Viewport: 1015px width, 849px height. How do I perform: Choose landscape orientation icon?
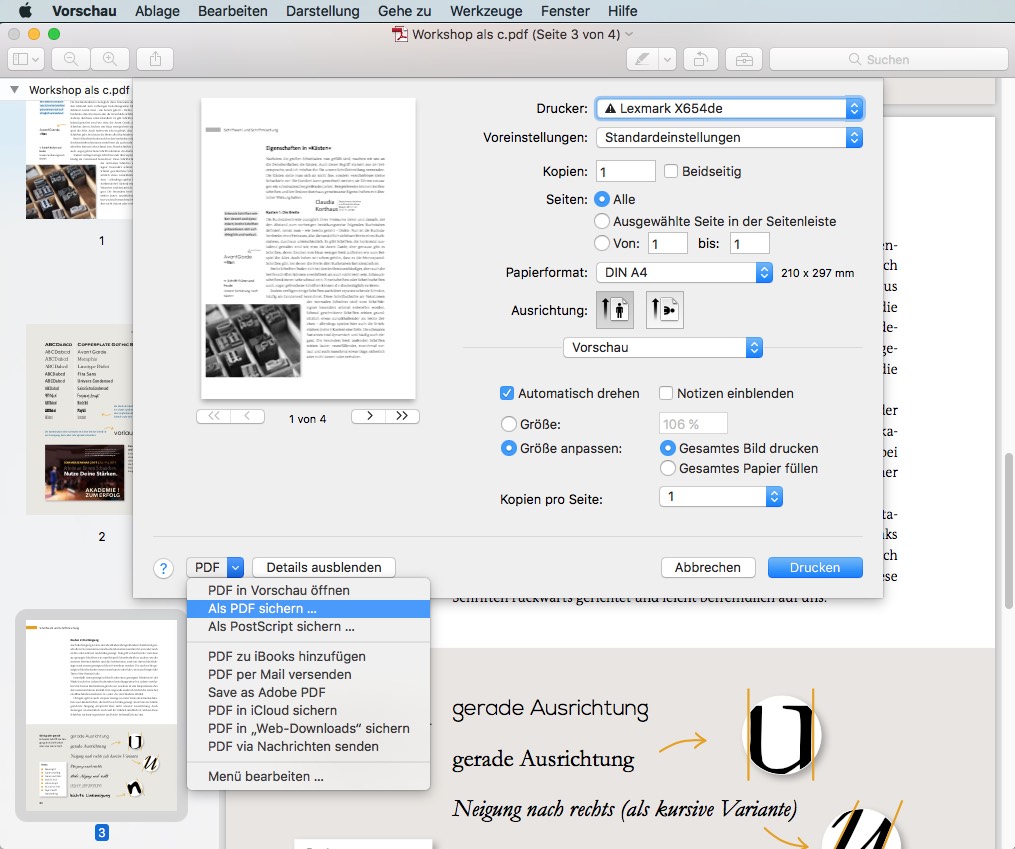tap(664, 309)
